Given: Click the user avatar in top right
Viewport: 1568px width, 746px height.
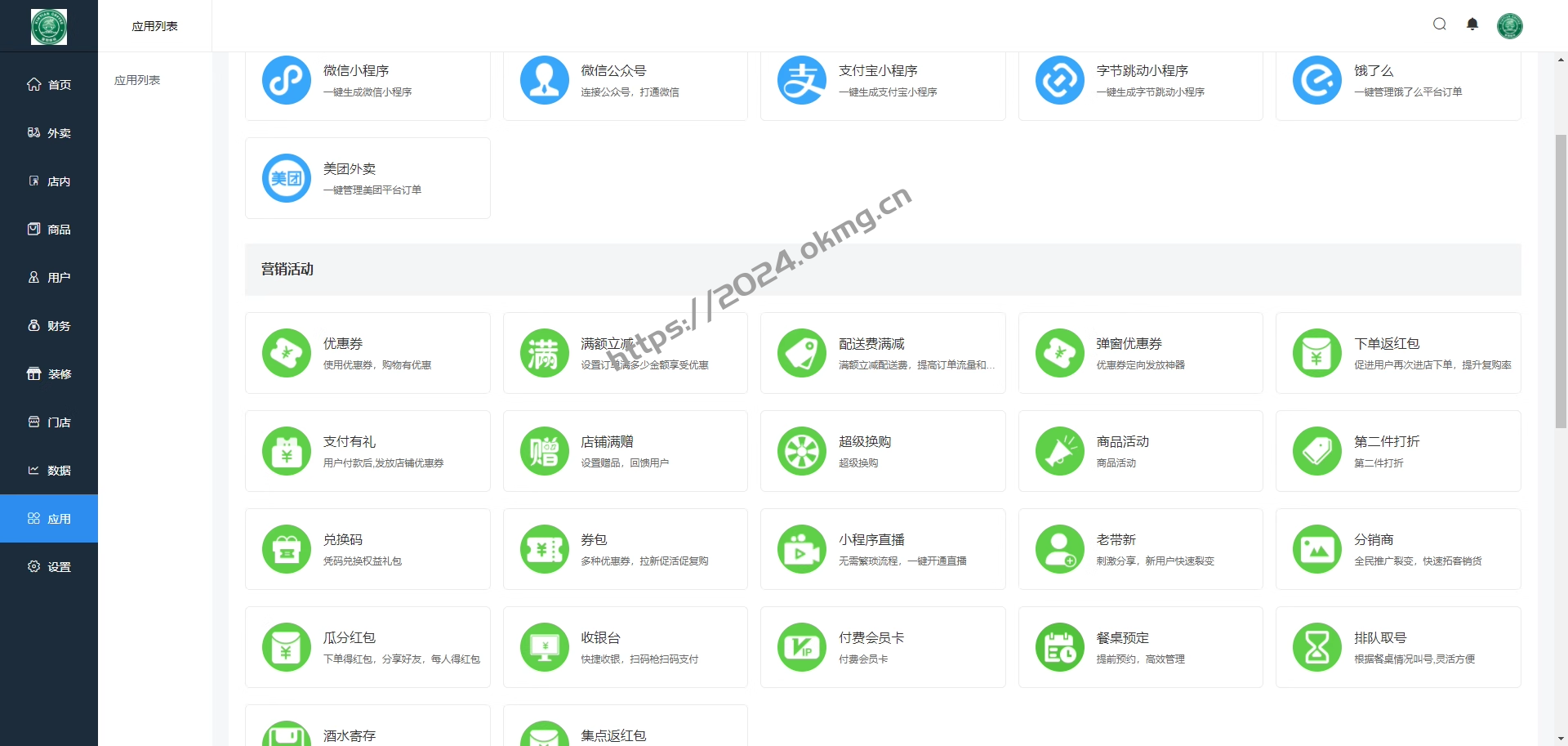Looking at the screenshot, I should pyautogui.click(x=1509, y=26).
